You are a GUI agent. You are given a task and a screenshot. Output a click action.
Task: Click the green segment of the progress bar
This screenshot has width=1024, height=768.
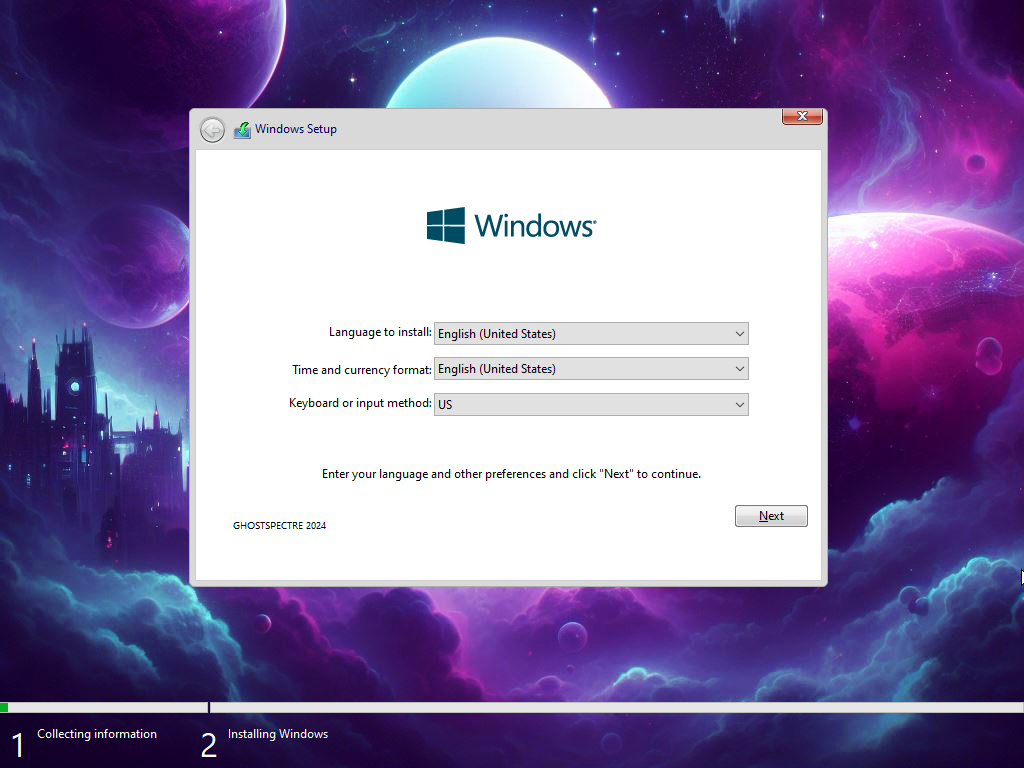tap(4, 708)
